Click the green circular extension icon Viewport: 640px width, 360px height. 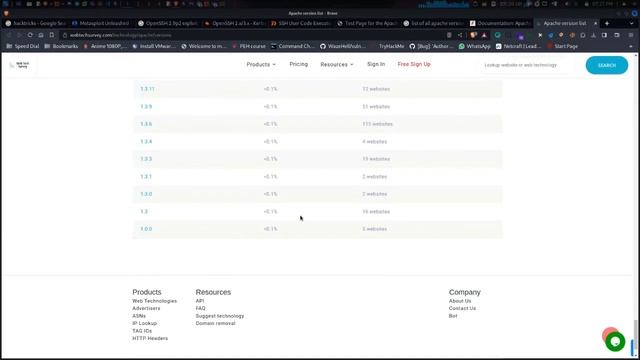click(x=498, y=36)
